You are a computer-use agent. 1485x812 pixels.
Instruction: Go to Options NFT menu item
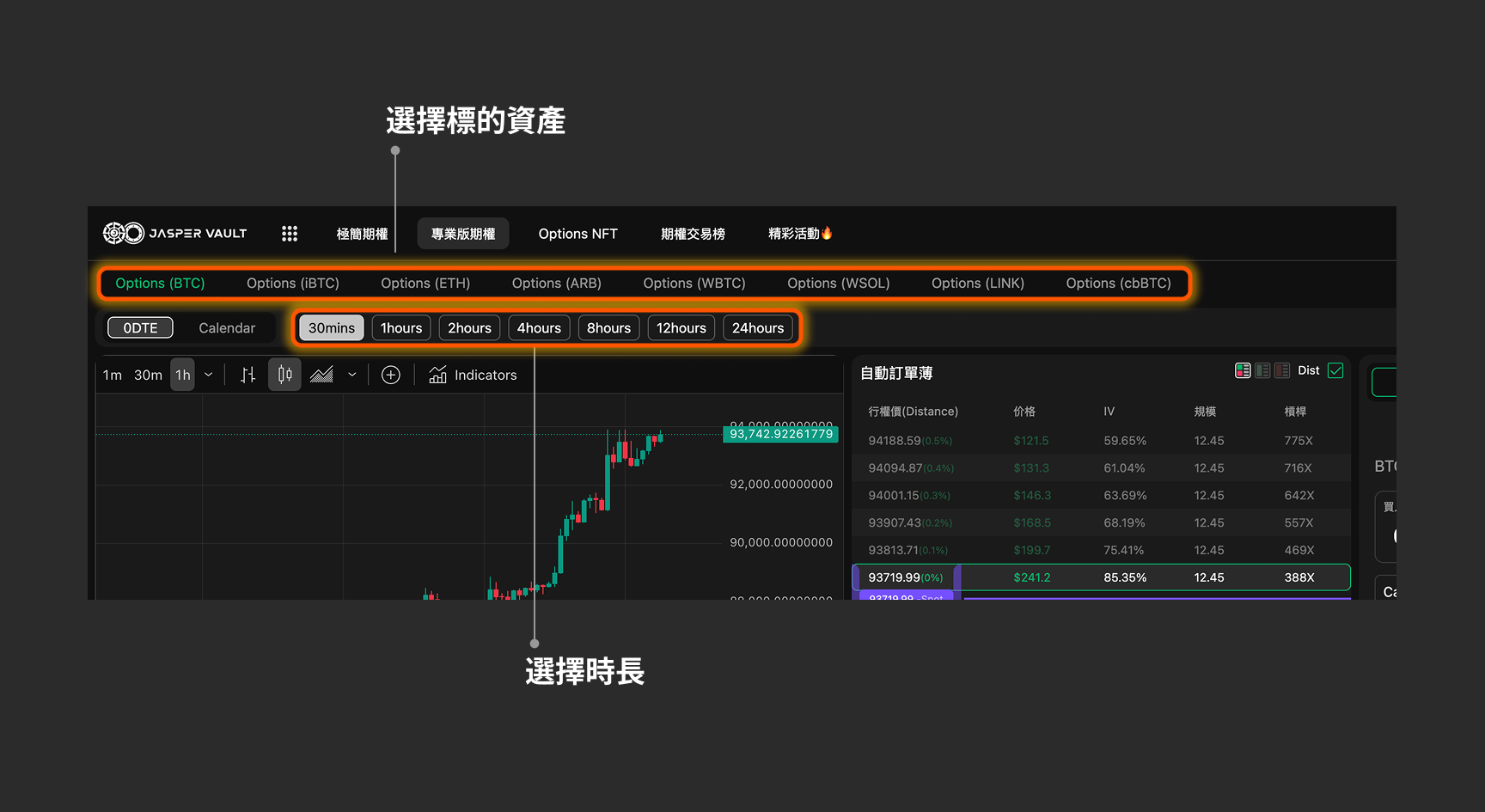pyautogui.click(x=577, y=234)
